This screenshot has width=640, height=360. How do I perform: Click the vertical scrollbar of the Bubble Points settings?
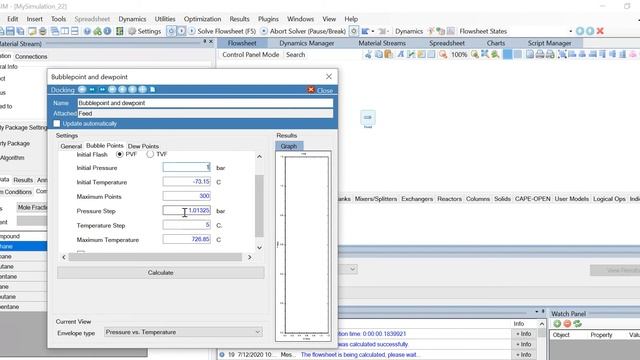pyautogui.click(x=259, y=206)
